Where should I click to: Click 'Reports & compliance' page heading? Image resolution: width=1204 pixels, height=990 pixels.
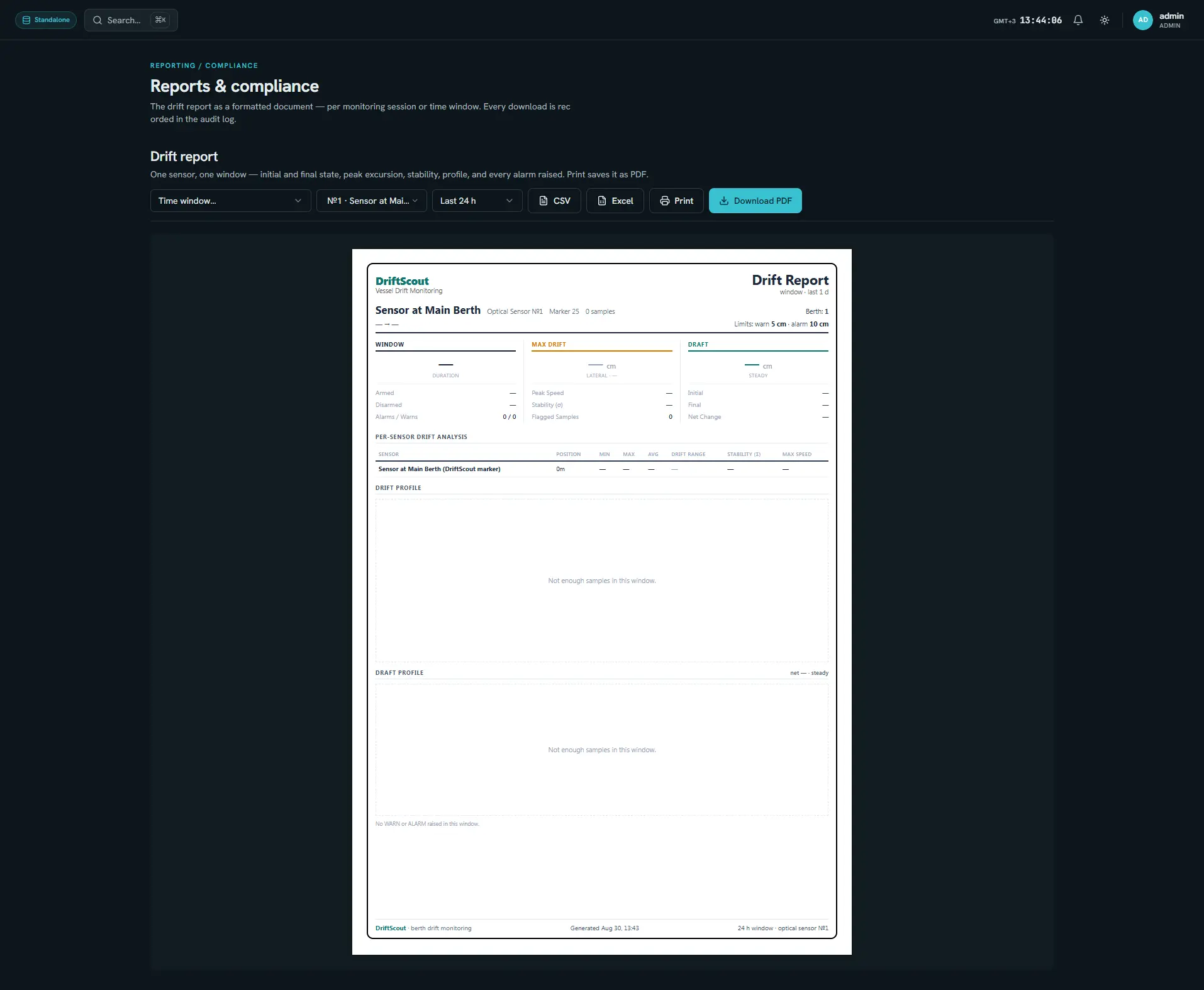point(234,86)
